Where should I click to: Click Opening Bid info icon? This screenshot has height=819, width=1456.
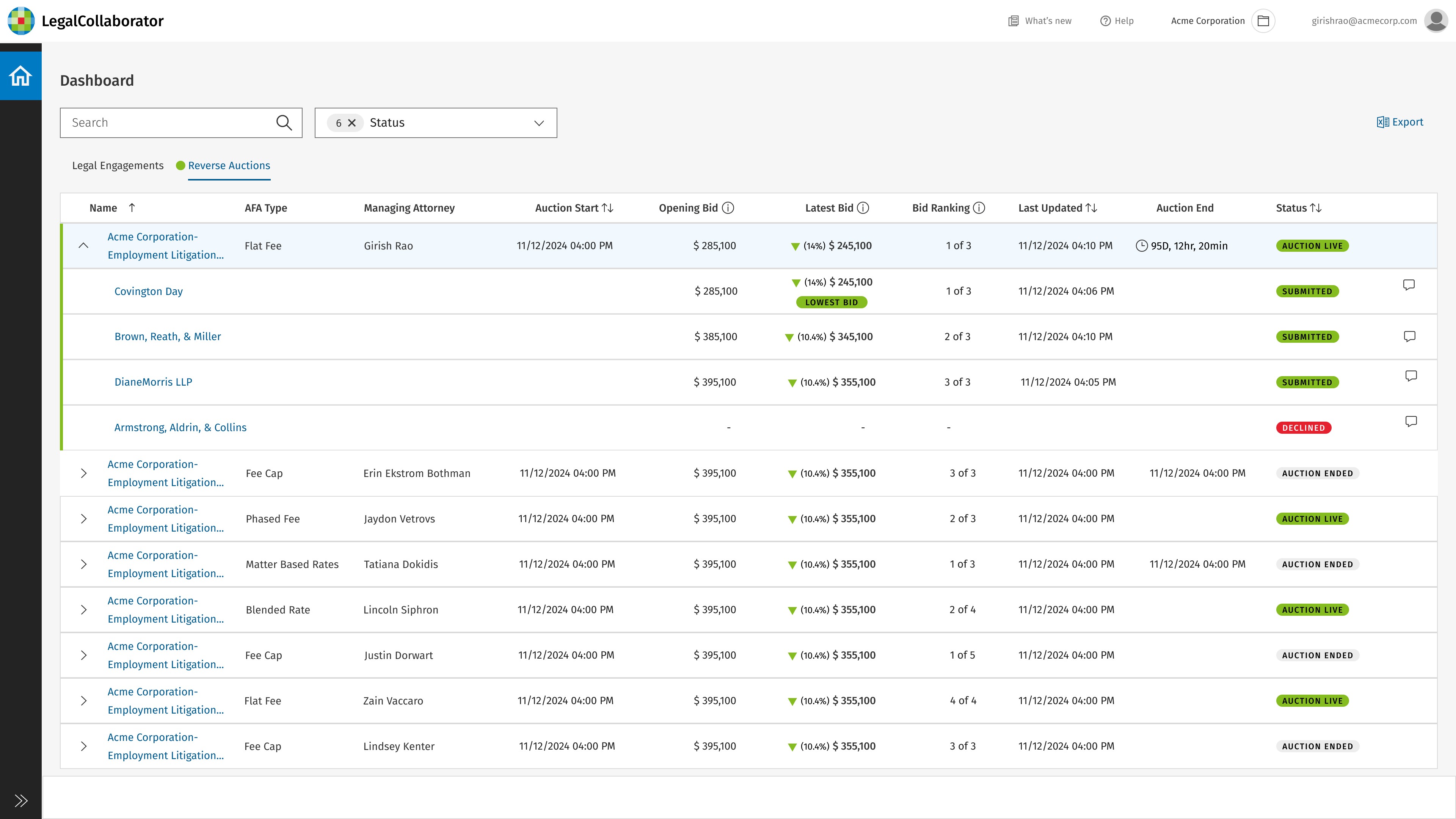728,208
